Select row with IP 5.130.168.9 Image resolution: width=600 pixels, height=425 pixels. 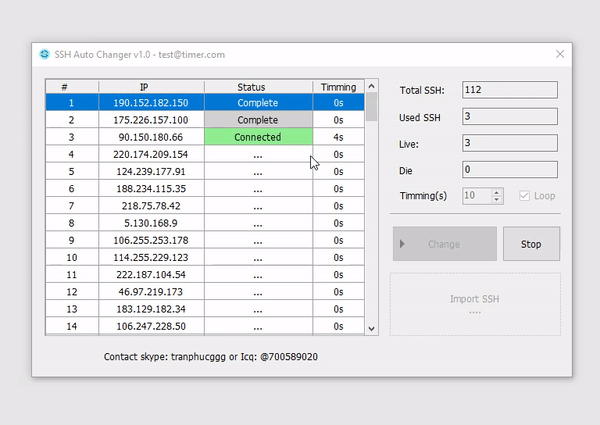pos(205,223)
